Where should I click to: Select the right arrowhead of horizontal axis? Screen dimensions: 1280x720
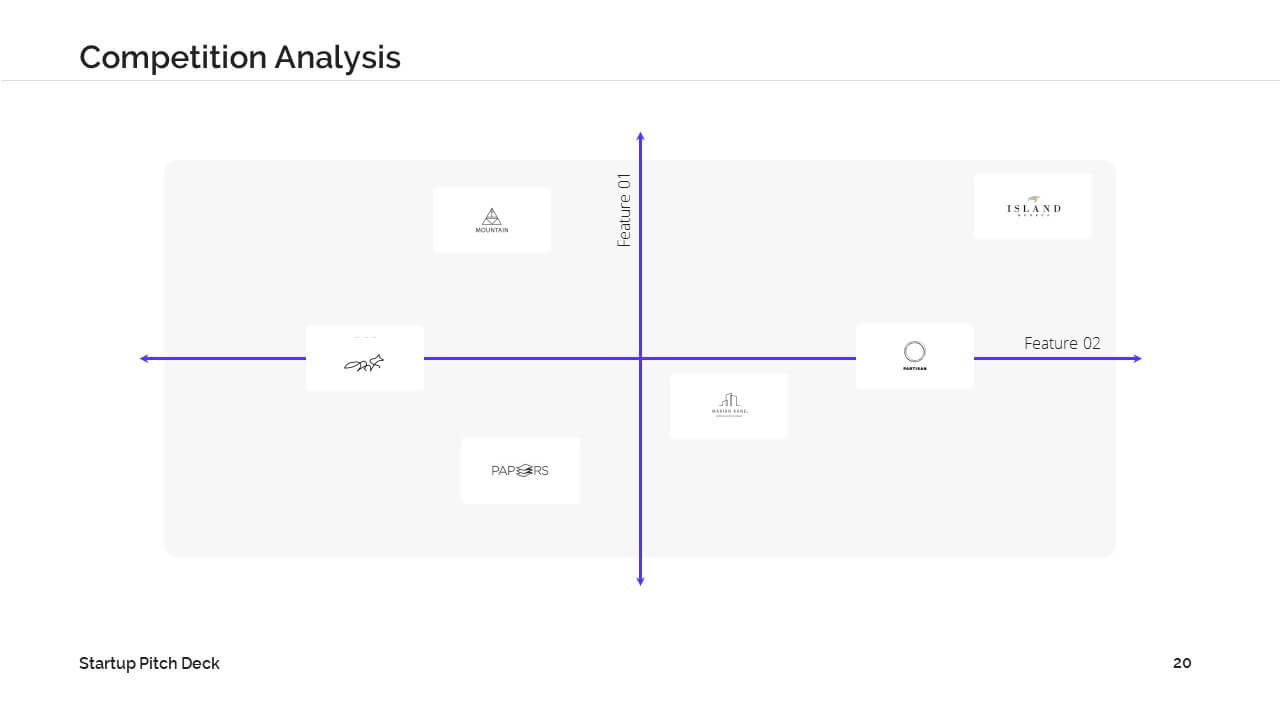point(1135,358)
